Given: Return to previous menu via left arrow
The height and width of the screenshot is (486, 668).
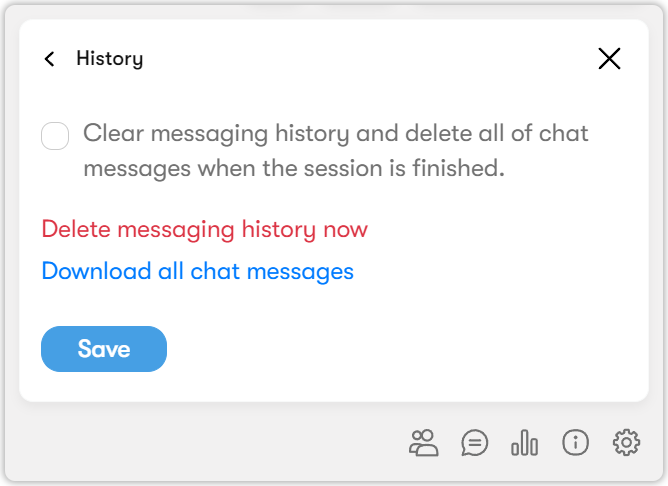Looking at the screenshot, I should pos(50,59).
